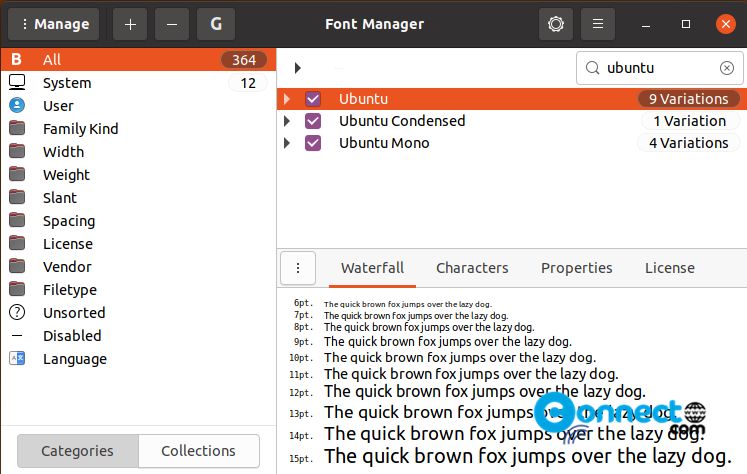Click the Filetype folder icon

(17, 289)
